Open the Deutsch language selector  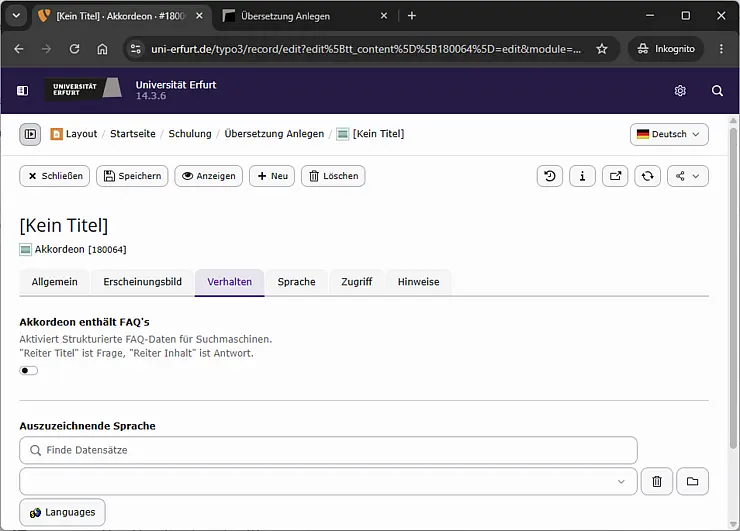[669, 134]
